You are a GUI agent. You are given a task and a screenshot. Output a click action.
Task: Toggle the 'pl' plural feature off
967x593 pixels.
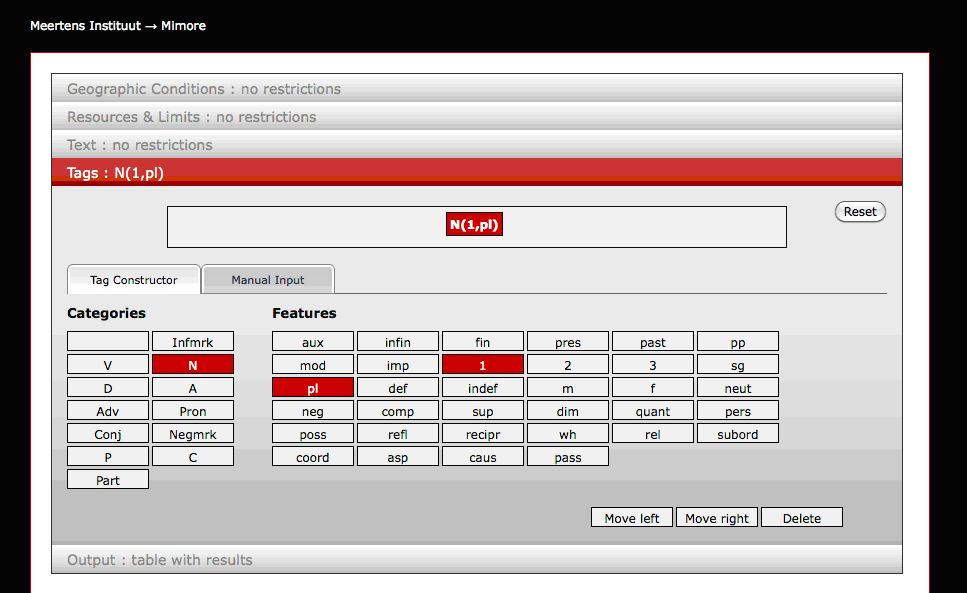point(313,388)
